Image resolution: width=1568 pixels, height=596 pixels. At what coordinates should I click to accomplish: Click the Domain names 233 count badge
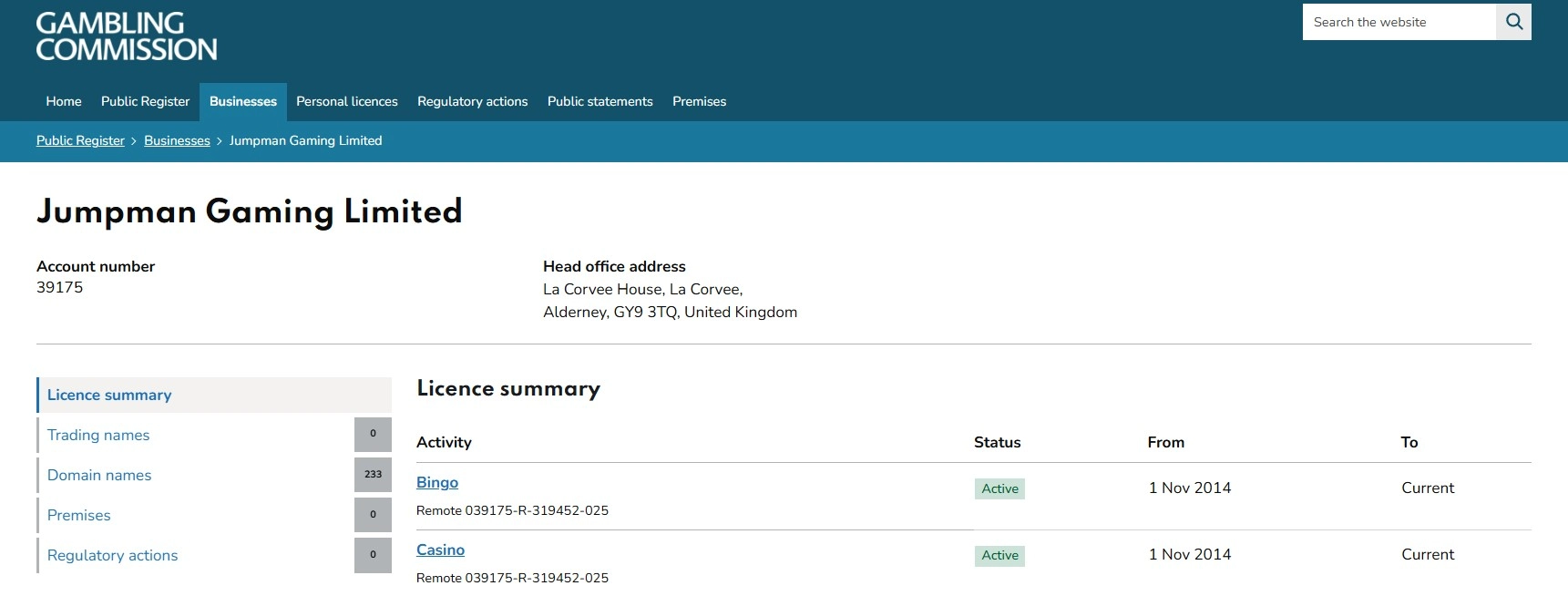(373, 475)
